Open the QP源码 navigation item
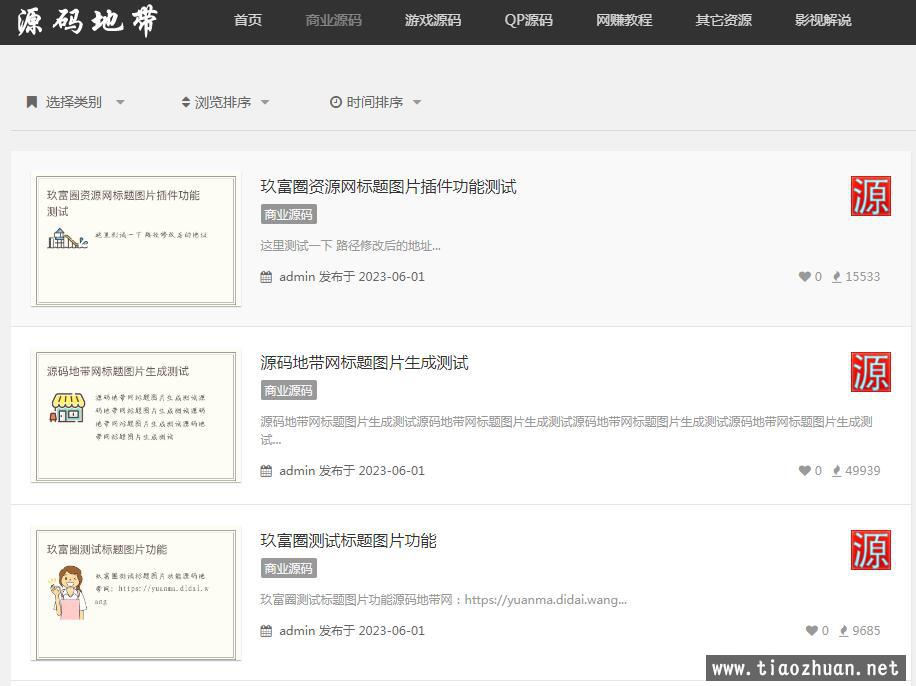Screen dimensions: 916x686 pyautogui.click(x=528, y=20)
